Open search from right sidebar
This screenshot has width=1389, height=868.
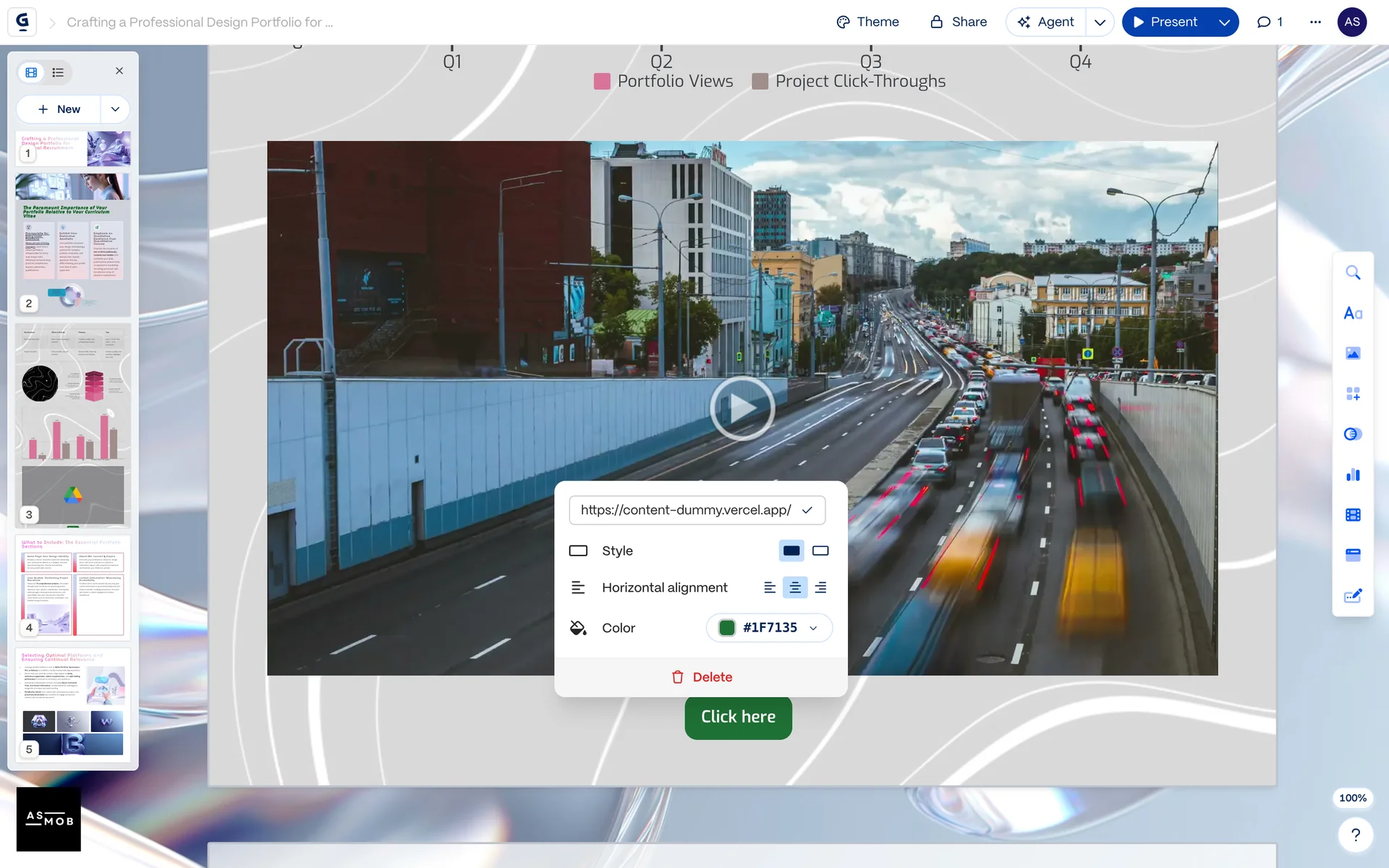pyautogui.click(x=1352, y=273)
